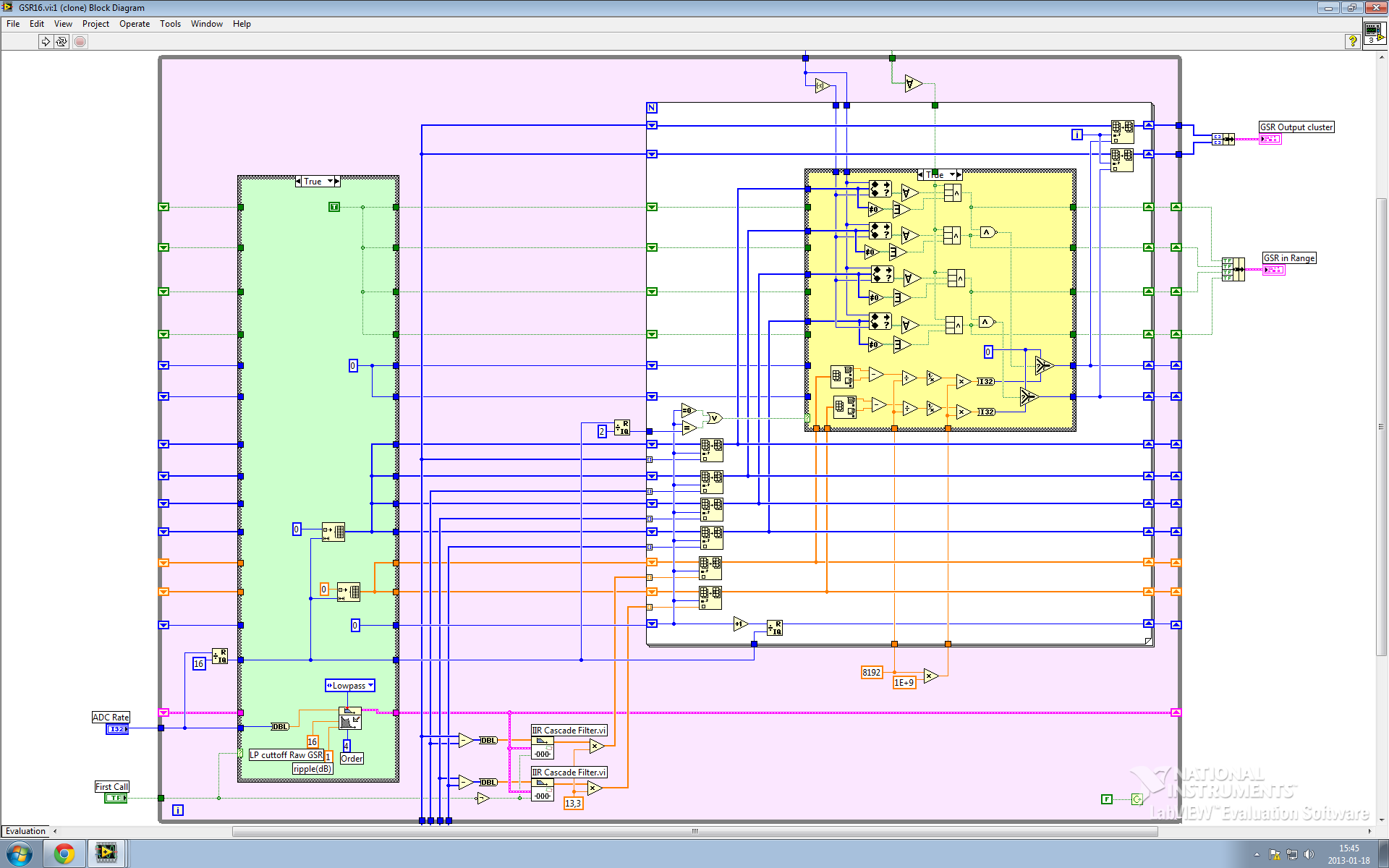Image resolution: width=1389 pixels, height=868 pixels.
Task: Click the For Loop N count terminal
Action: [x=652, y=108]
